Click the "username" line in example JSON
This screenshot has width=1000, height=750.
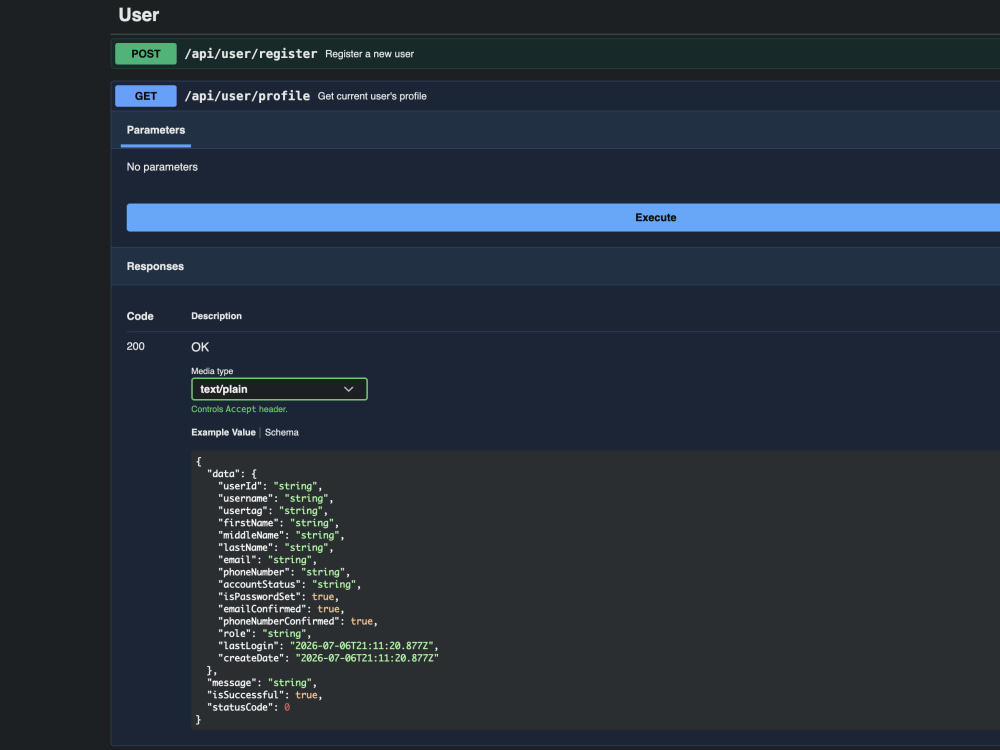click(276, 498)
